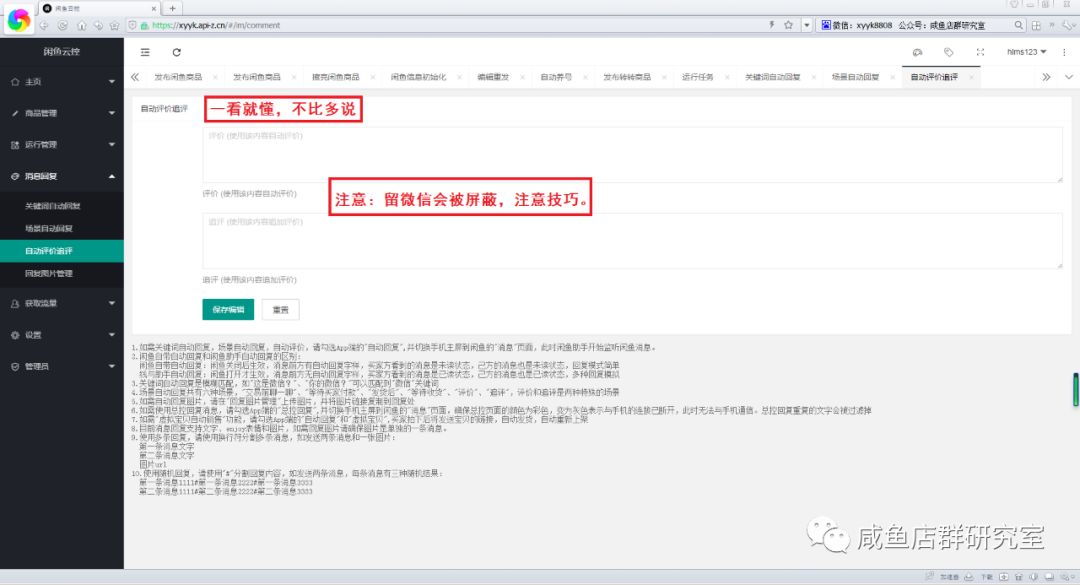1080x585 pixels.
Task: Switch to the 关键词自动回复 tab
Action: click(x=772, y=77)
